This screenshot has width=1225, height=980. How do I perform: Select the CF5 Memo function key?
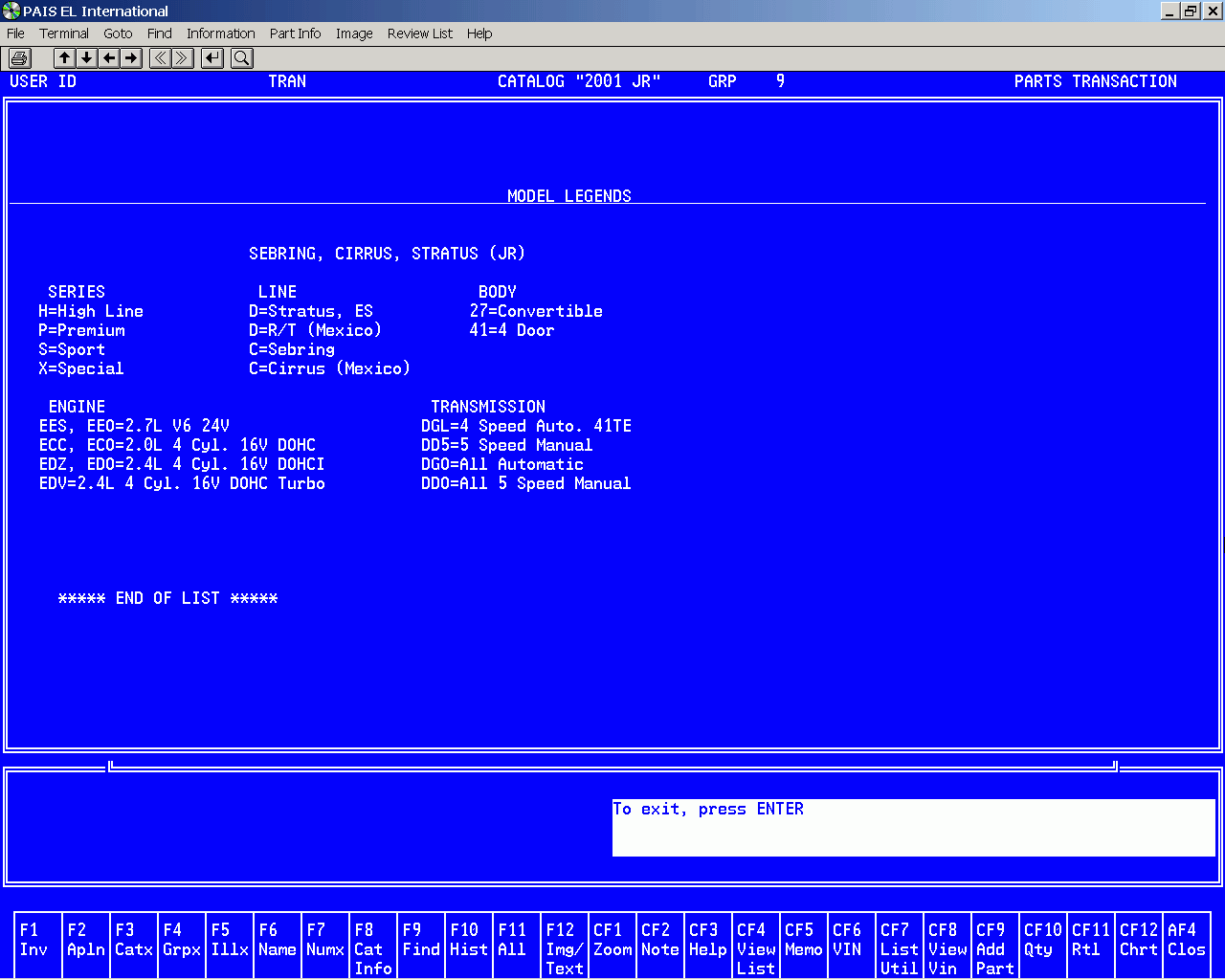point(804,946)
